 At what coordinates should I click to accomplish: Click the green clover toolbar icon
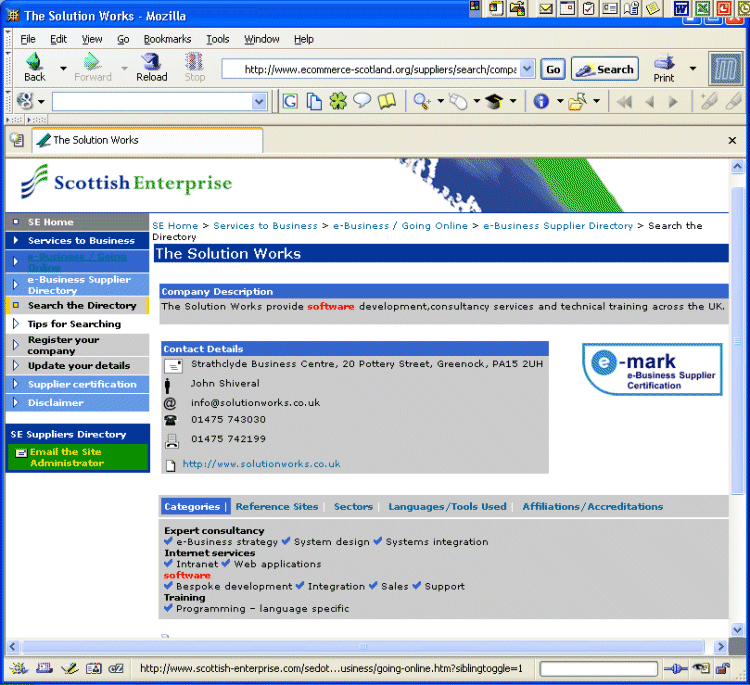coord(338,101)
